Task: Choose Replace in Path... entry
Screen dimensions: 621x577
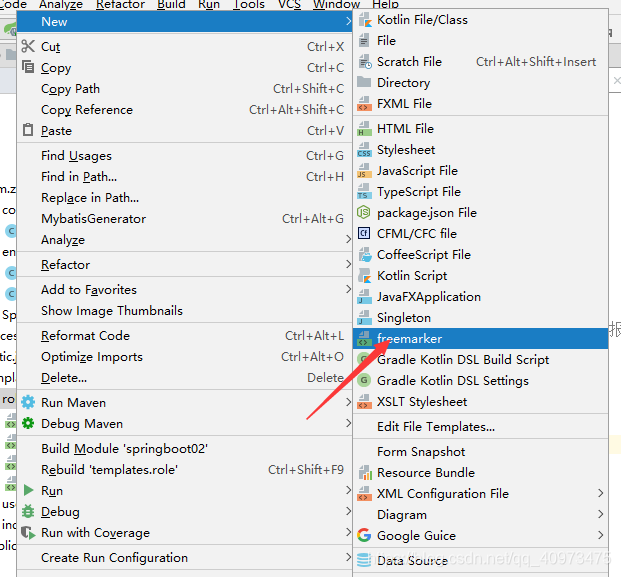Action: (184, 198)
